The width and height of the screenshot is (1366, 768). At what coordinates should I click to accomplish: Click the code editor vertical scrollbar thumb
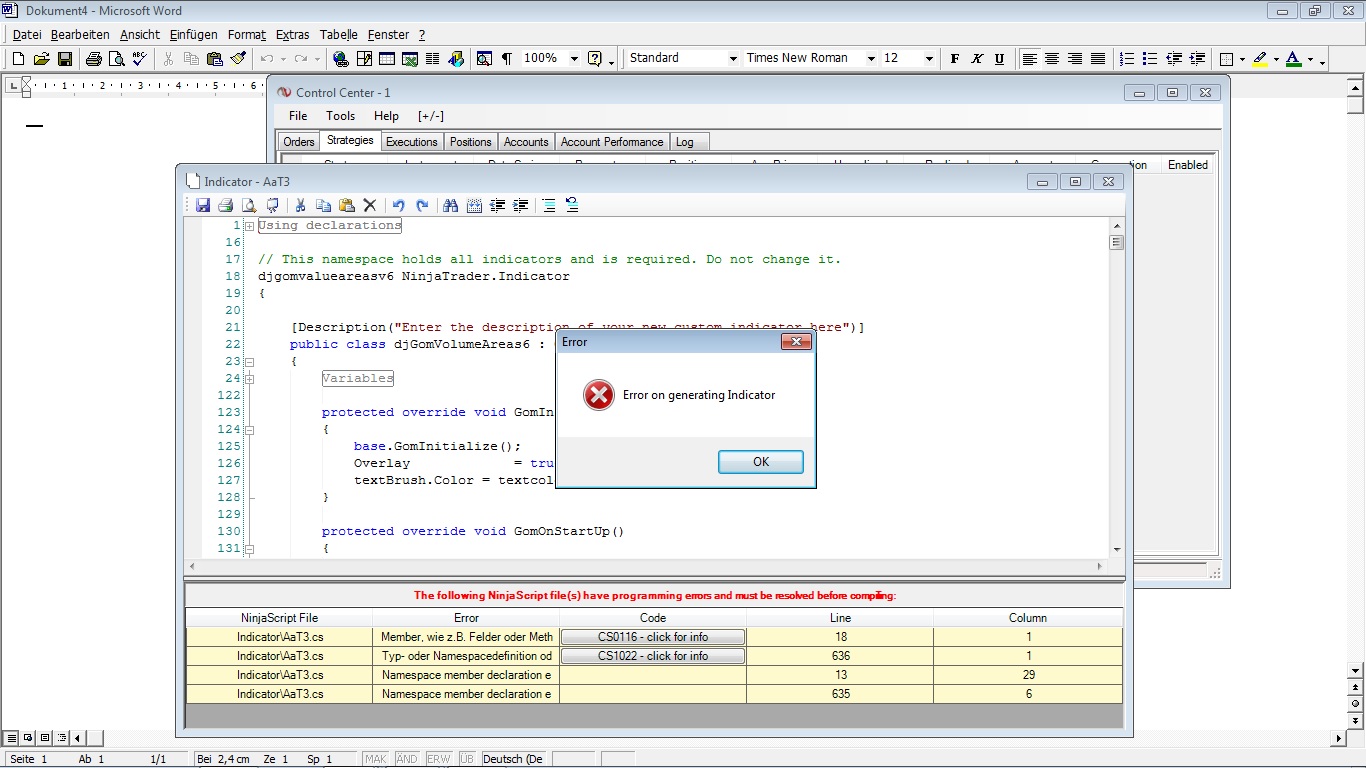(x=1117, y=242)
